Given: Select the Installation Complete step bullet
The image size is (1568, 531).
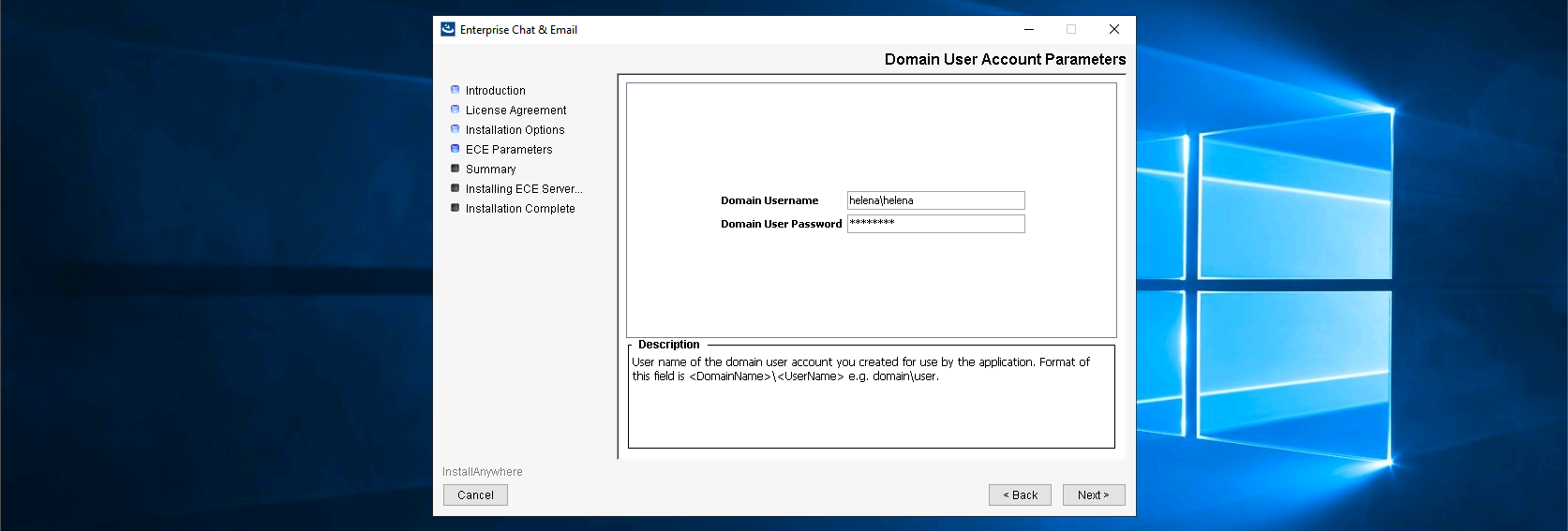Looking at the screenshot, I should (x=455, y=208).
